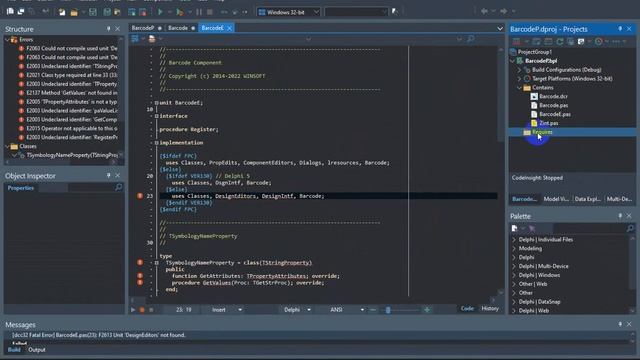The height and width of the screenshot is (360, 640).
Task: Click the first icon in Projects toolbar
Action: click(x=516, y=41)
